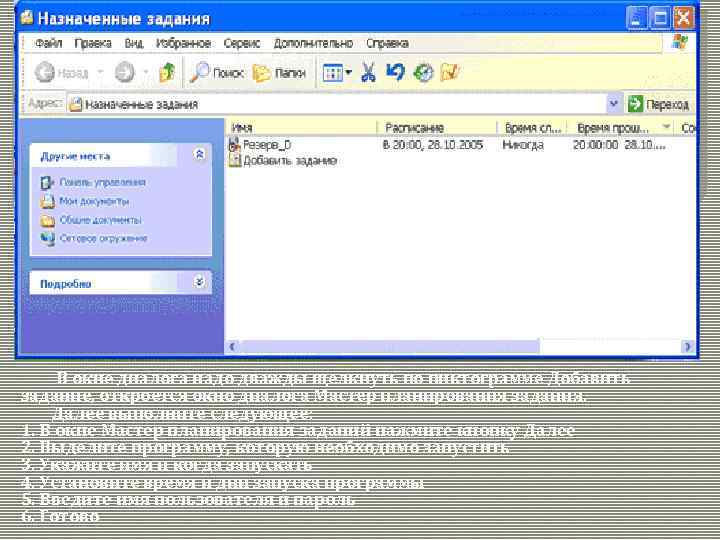Click the yellow folder checkmark toolbar icon
Image resolution: width=720 pixels, height=540 pixels.
coord(450,72)
